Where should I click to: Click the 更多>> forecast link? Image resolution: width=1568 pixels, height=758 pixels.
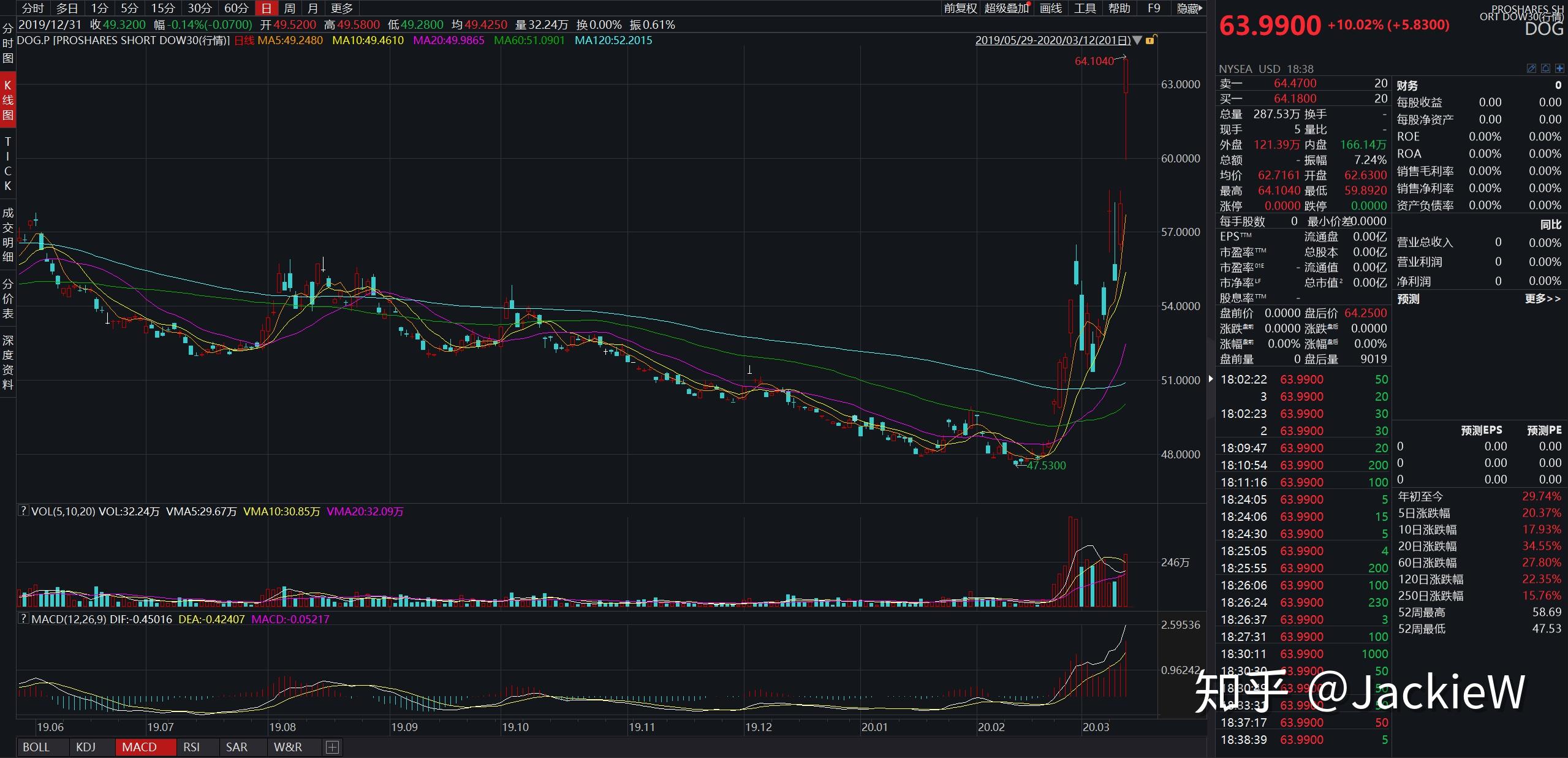point(1542,299)
